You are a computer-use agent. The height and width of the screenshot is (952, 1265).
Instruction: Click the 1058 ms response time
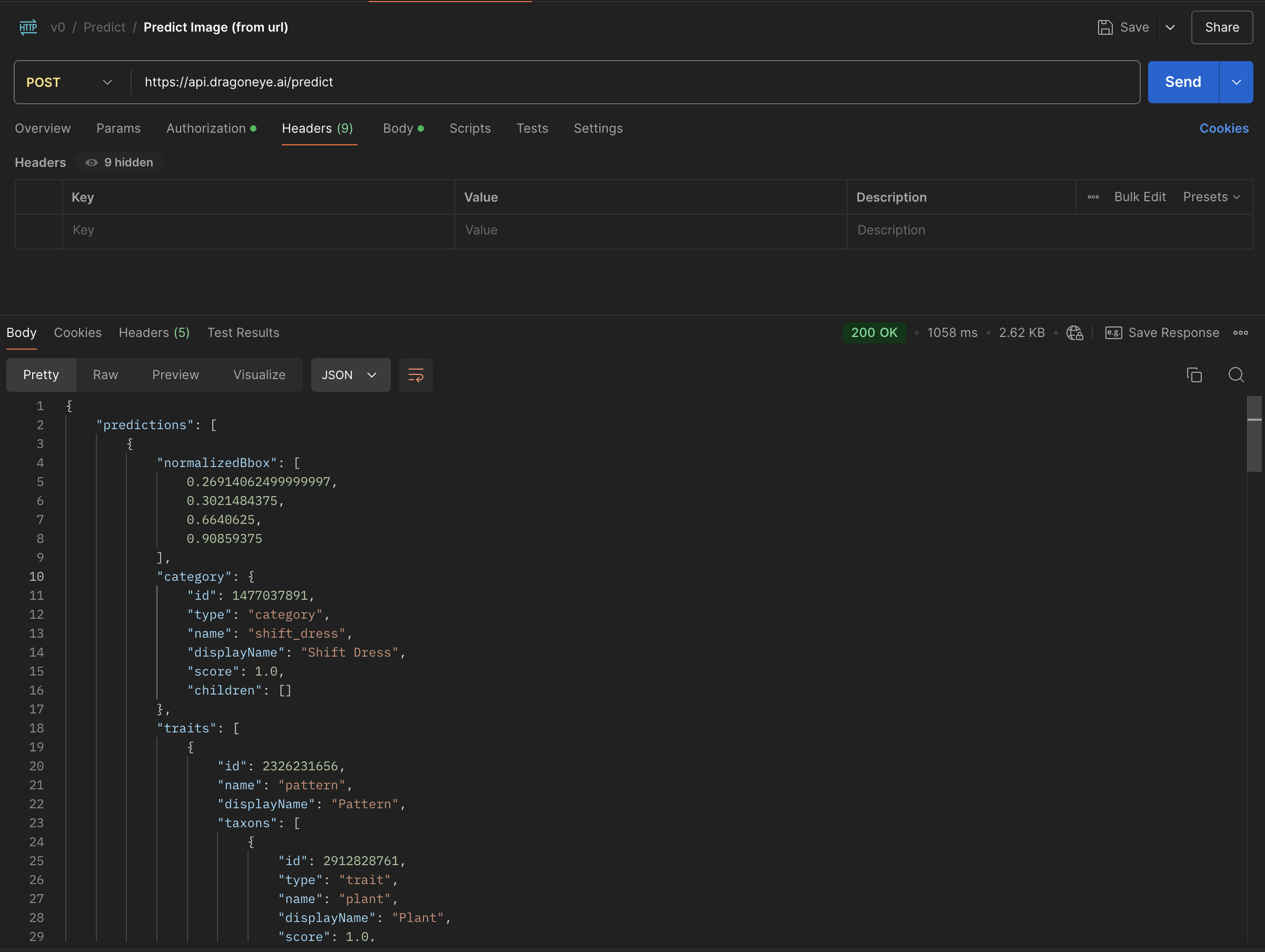(x=952, y=333)
